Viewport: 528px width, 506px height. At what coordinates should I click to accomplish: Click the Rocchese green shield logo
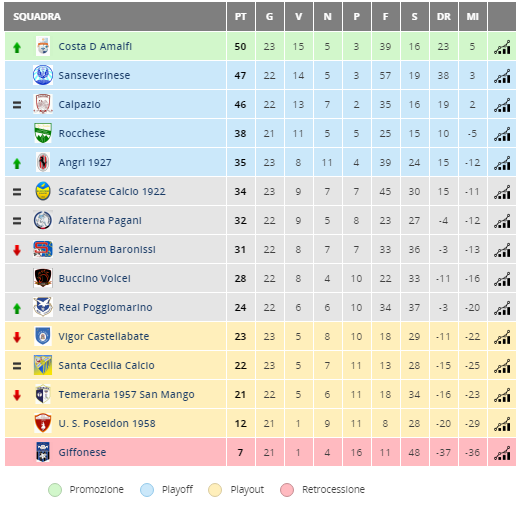point(43,133)
